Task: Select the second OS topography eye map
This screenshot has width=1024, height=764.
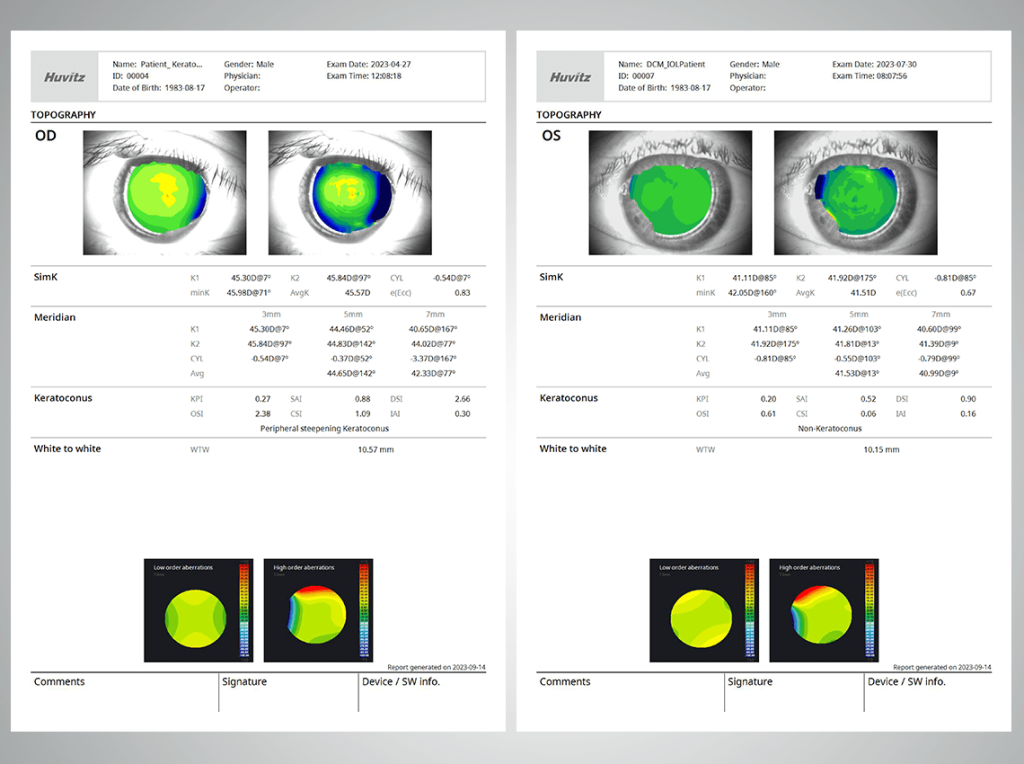Action: 856,192
